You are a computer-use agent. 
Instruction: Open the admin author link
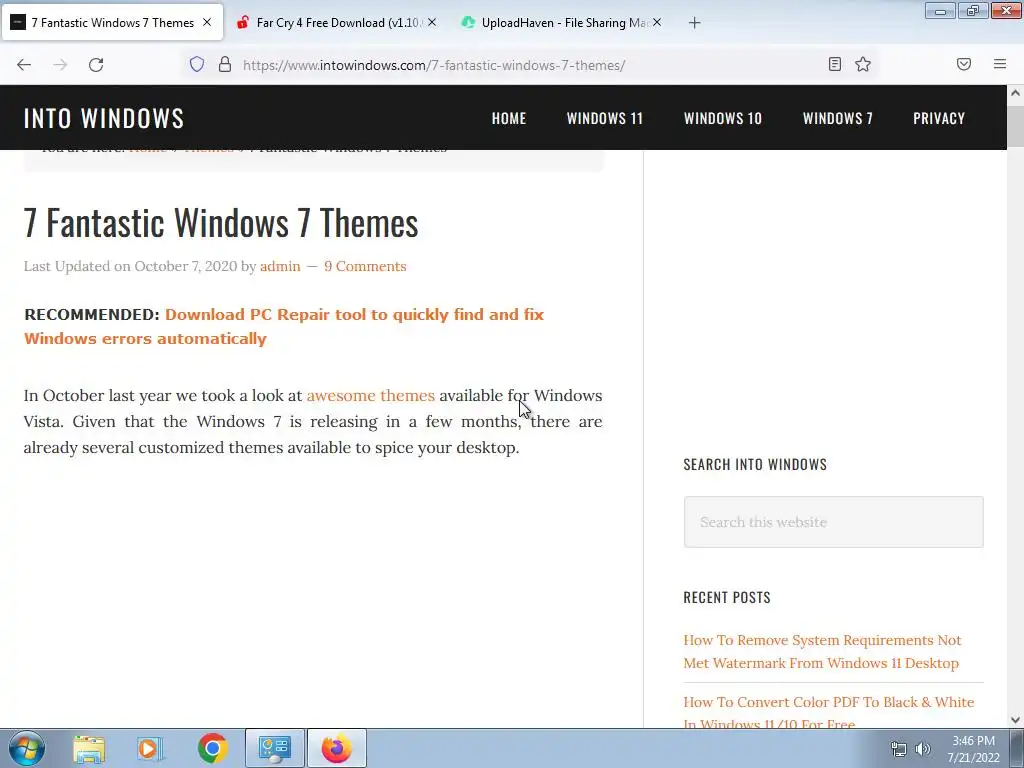[x=280, y=266]
